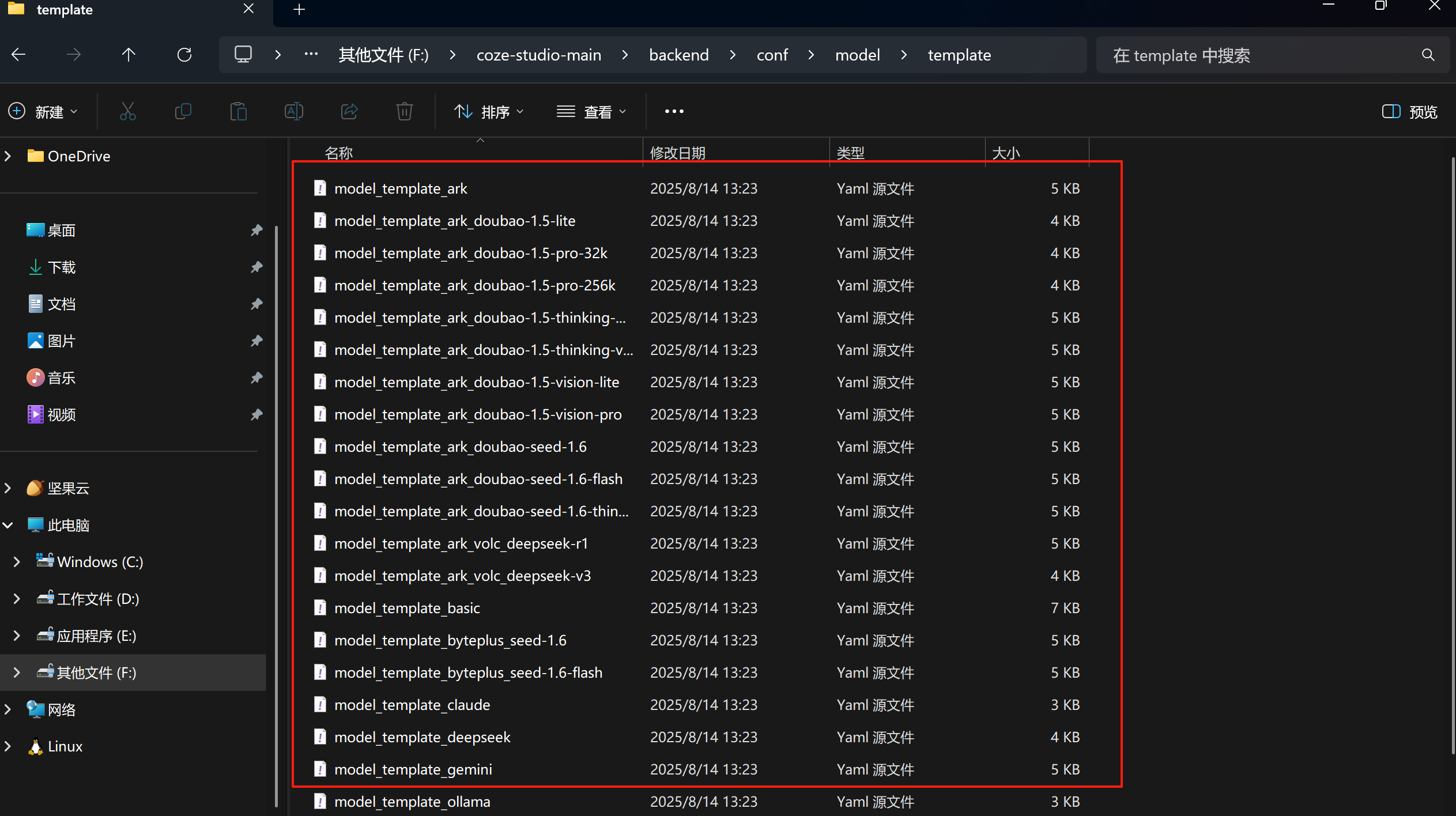
Task: Open the 排序 sort dropdown
Action: [x=489, y=111]
